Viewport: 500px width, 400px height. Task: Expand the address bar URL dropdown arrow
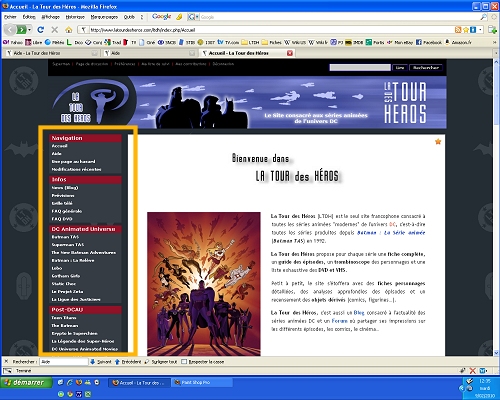480,30
